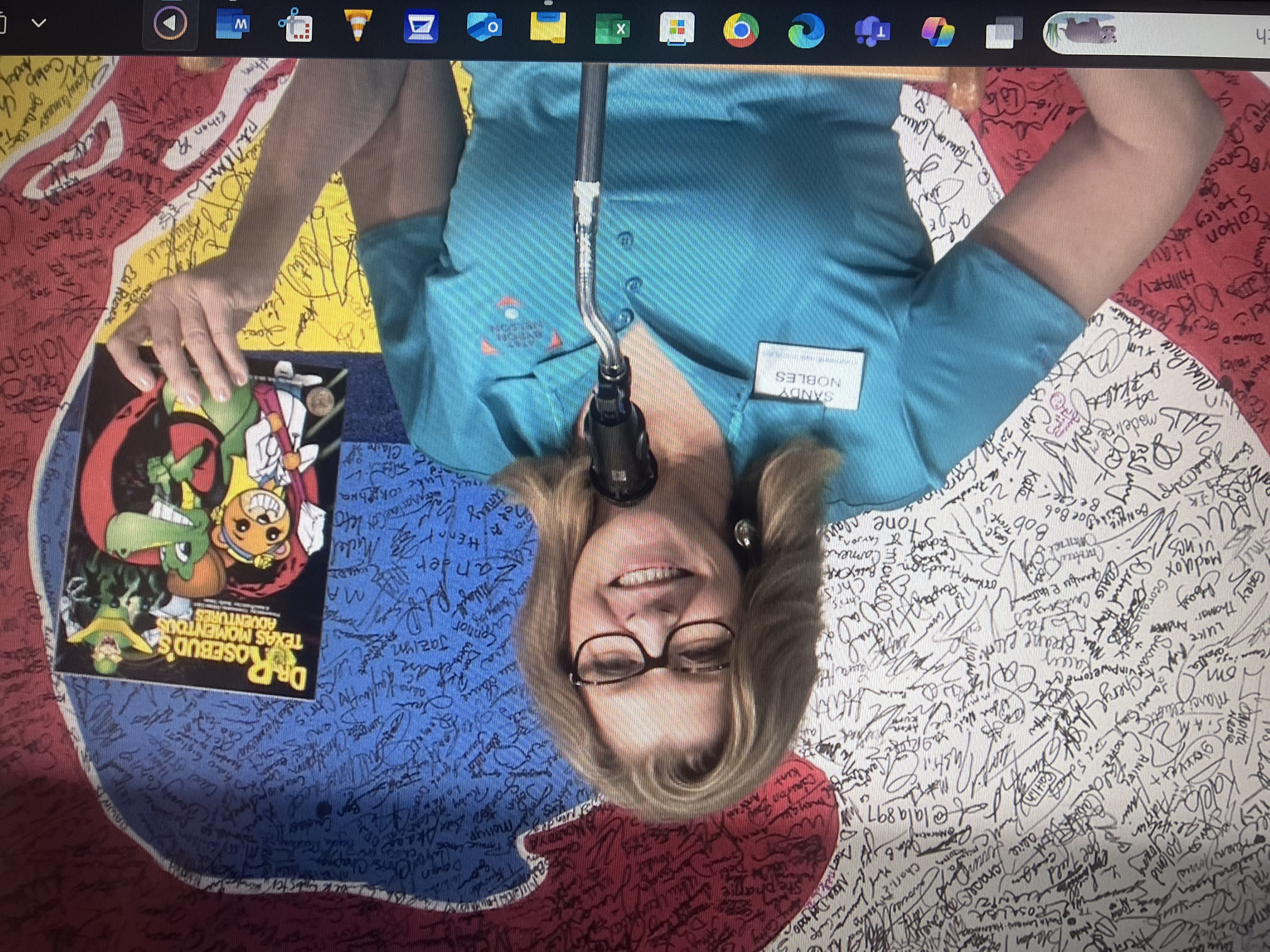Open Outlook from the taskbar
Screen dimensions: 1270x952
tap(485, 26)
